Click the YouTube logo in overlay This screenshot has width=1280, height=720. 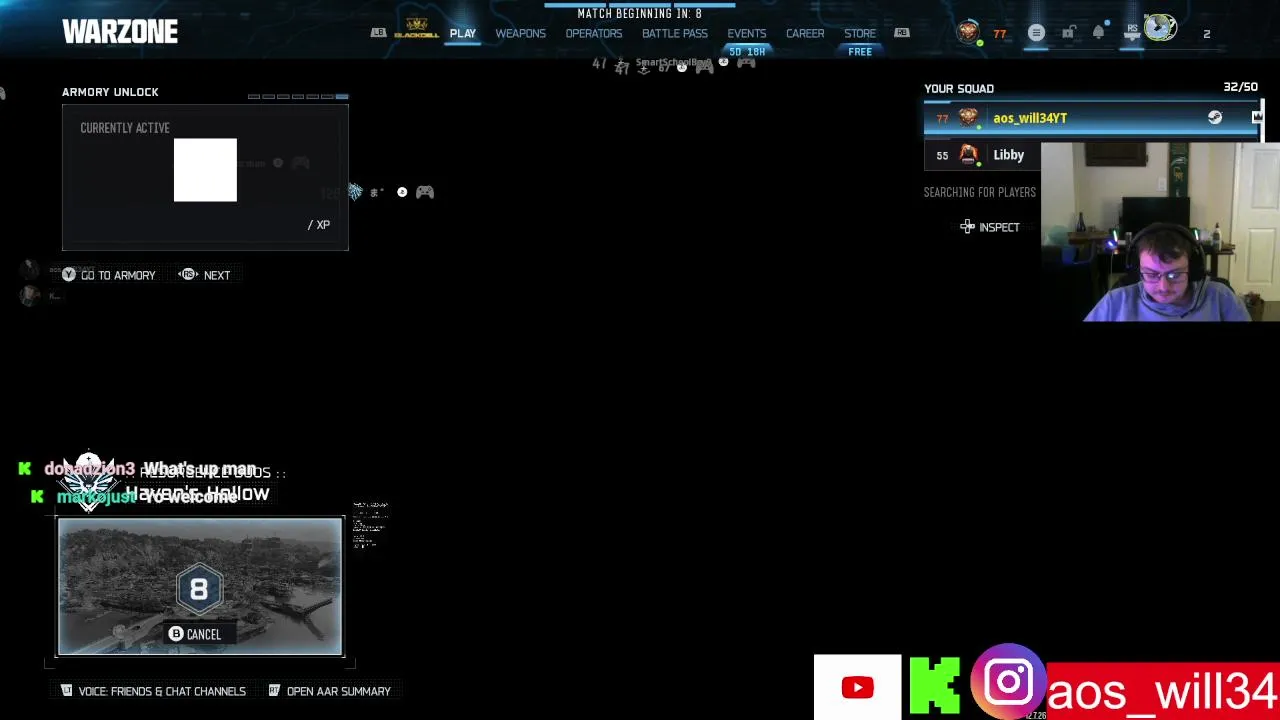(x=857, y=687)
